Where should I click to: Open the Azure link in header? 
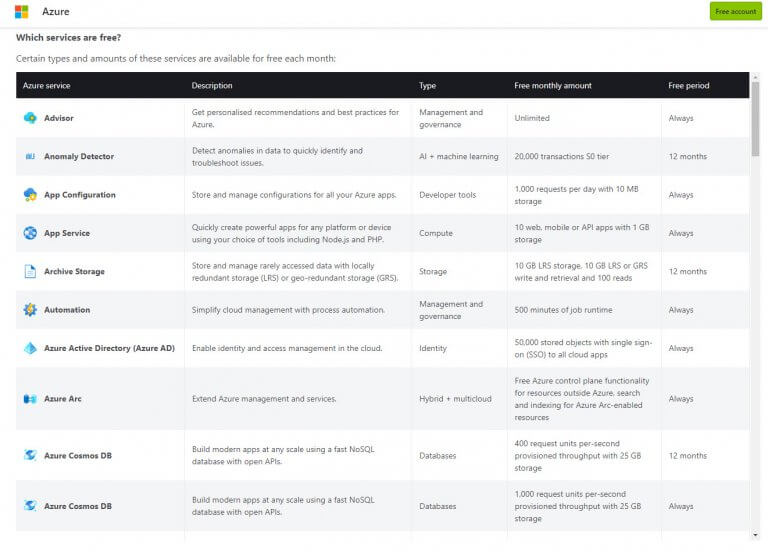(55, 12)
